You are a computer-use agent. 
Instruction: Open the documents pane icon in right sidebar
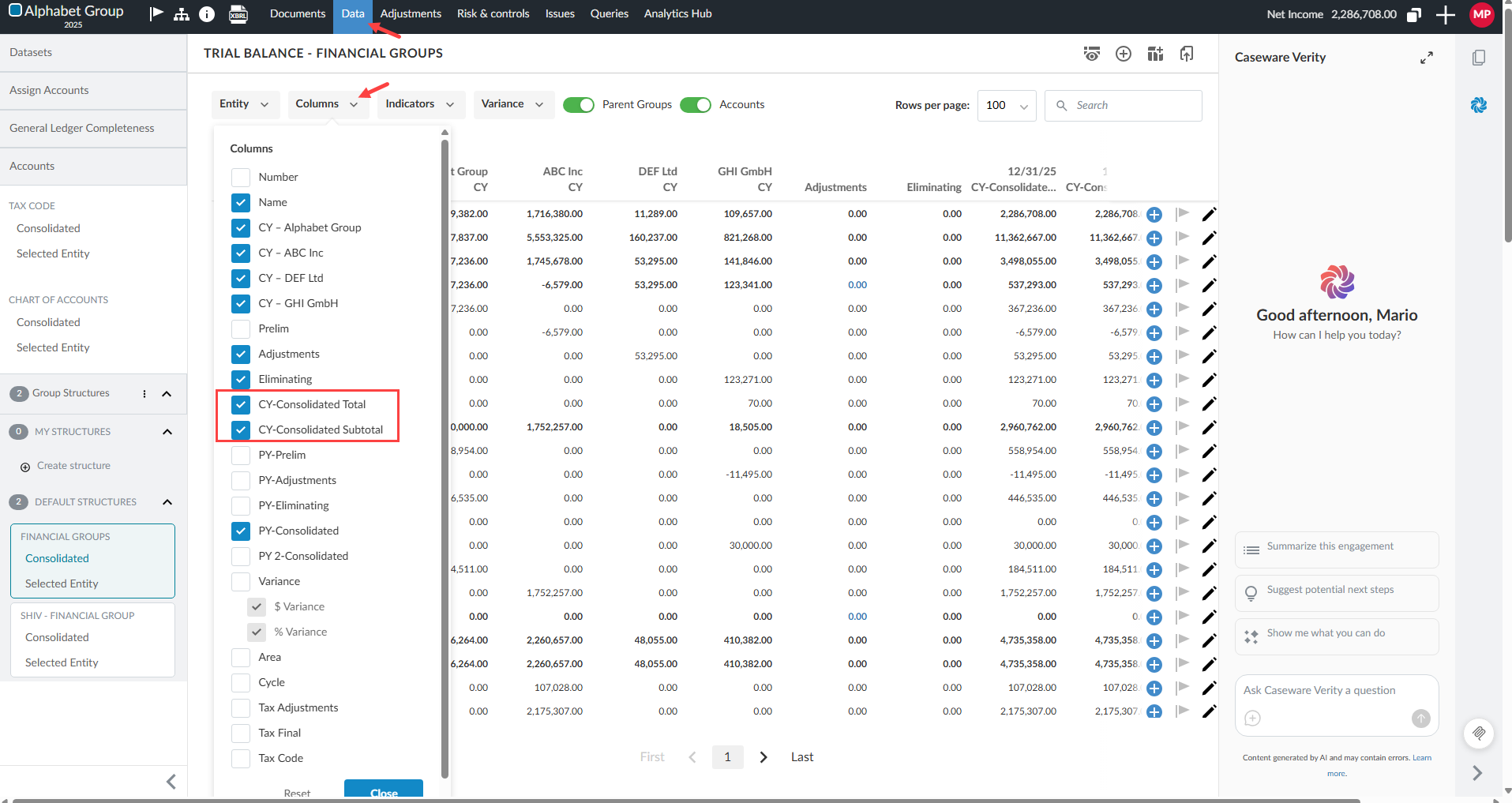tap(1479, 58)
